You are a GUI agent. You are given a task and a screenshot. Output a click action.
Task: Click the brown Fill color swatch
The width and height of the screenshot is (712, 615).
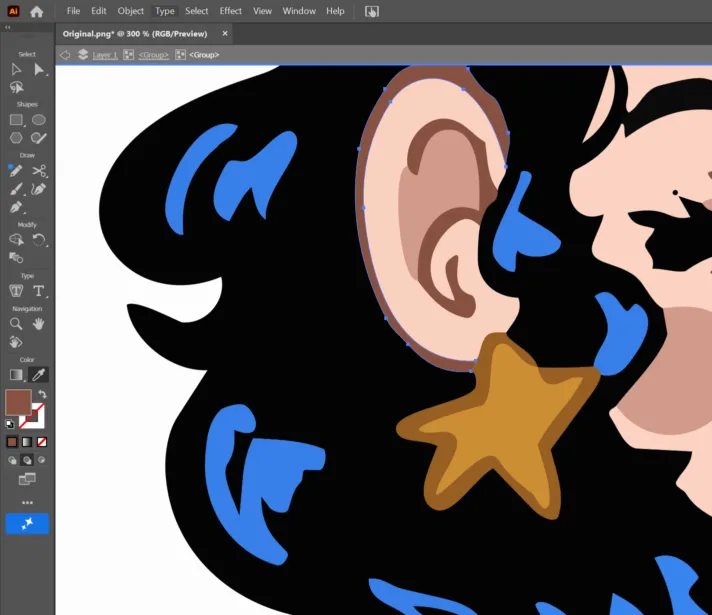tap(18, 402)
